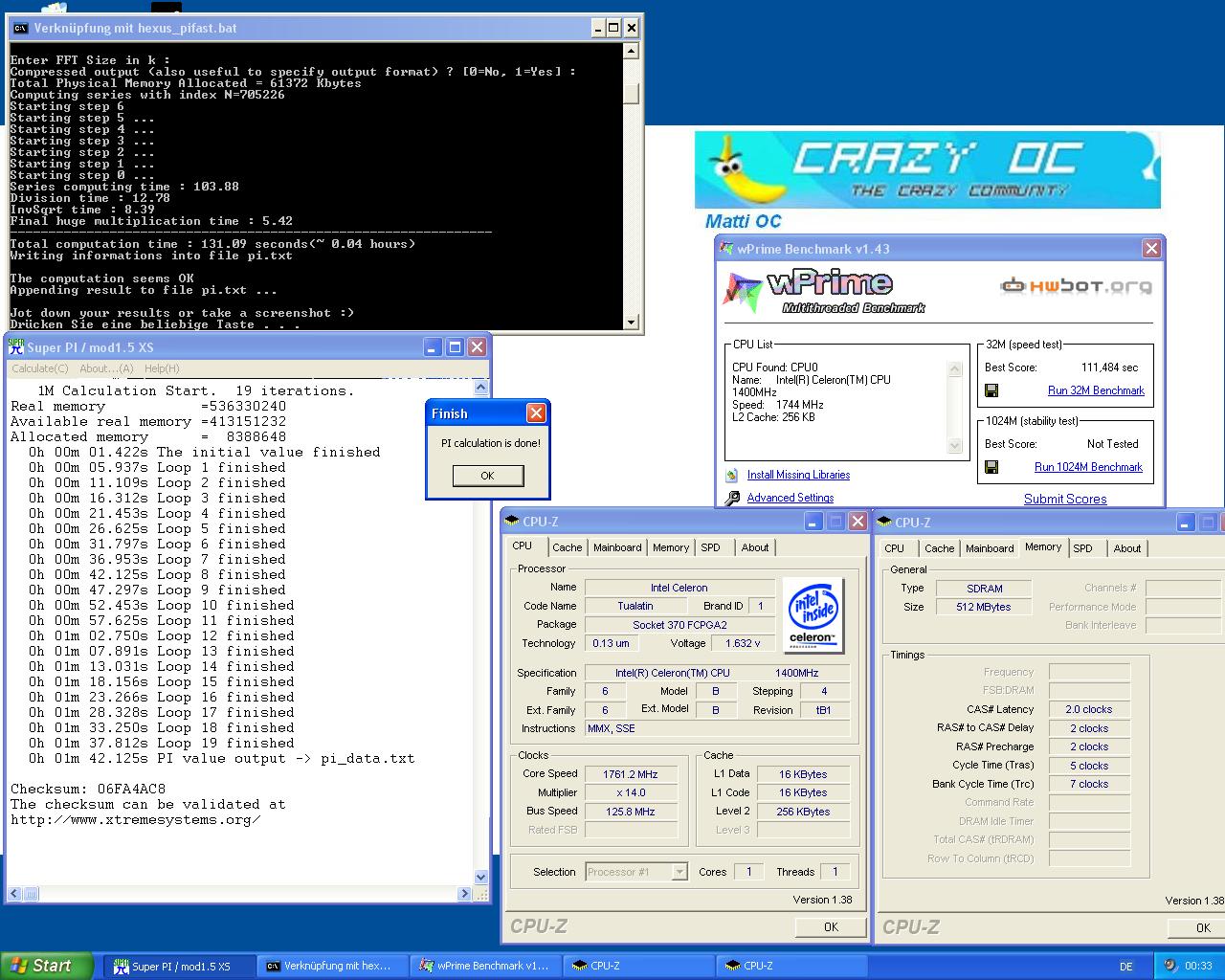Click the wPrime title bar icon

click(x=726, y=249)
